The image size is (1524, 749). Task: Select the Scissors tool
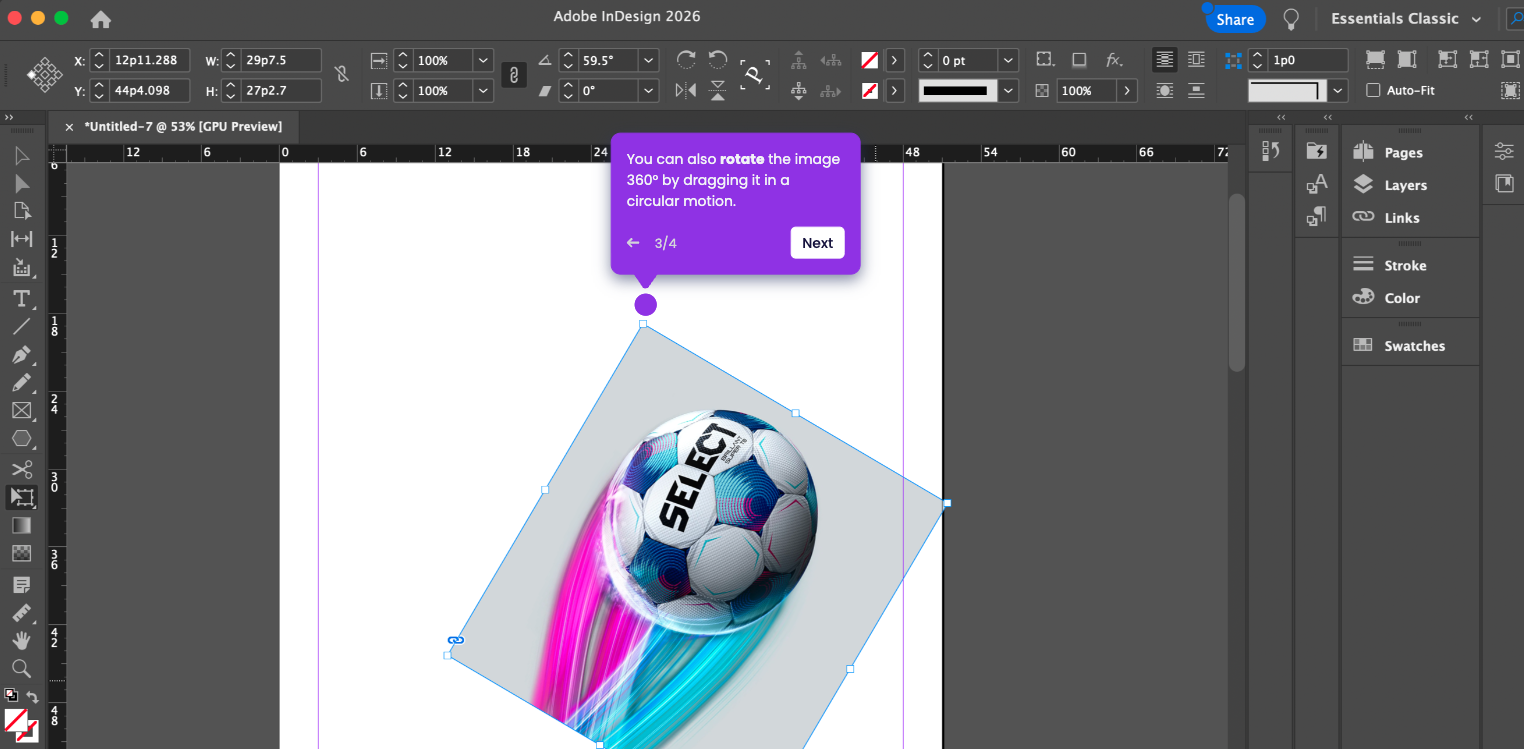[x=21, y=469]
